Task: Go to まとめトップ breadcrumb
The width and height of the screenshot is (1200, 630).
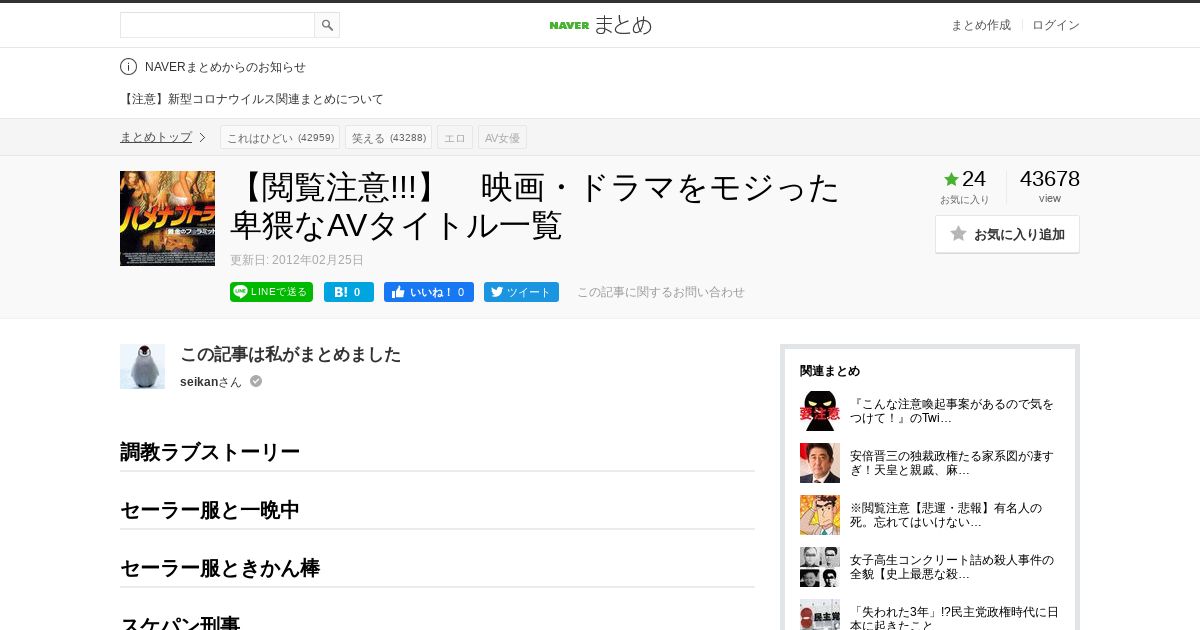Action: [x=156, y=137]
